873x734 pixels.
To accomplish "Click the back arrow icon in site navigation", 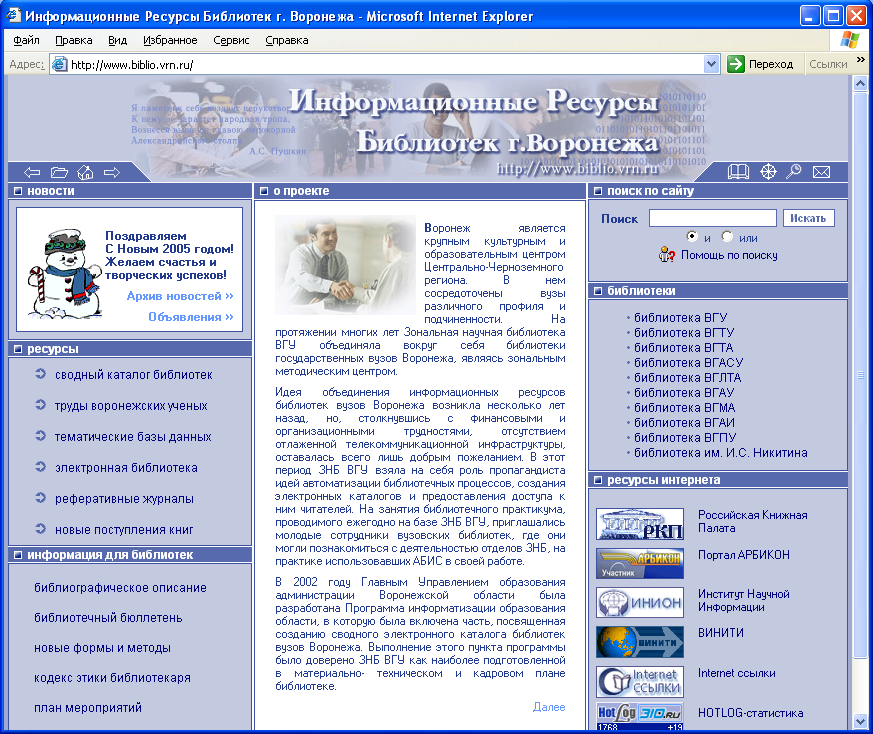I will point(32,173).
